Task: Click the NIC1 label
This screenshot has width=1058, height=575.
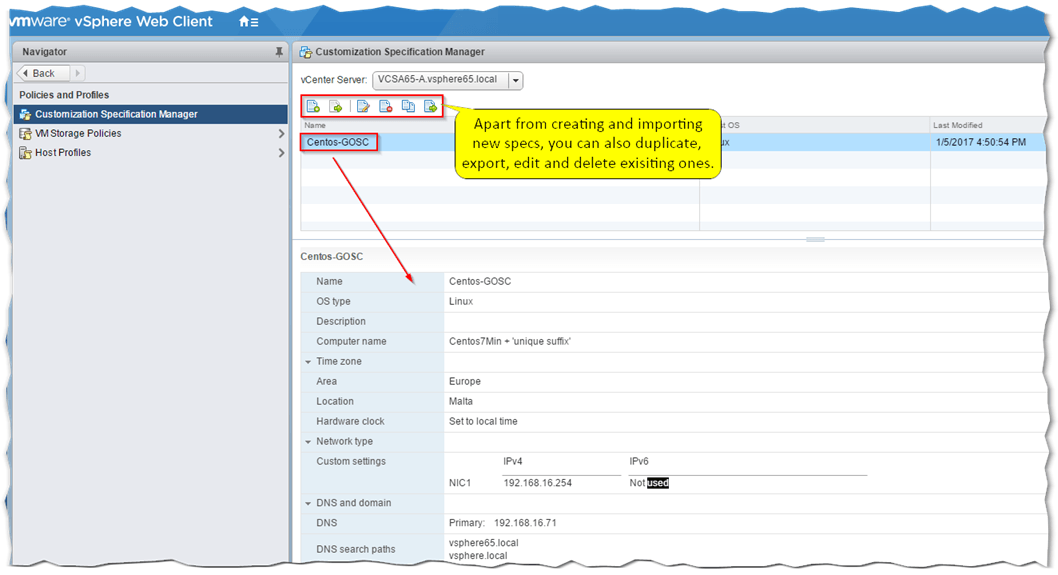Action: [x=460, y=483]
